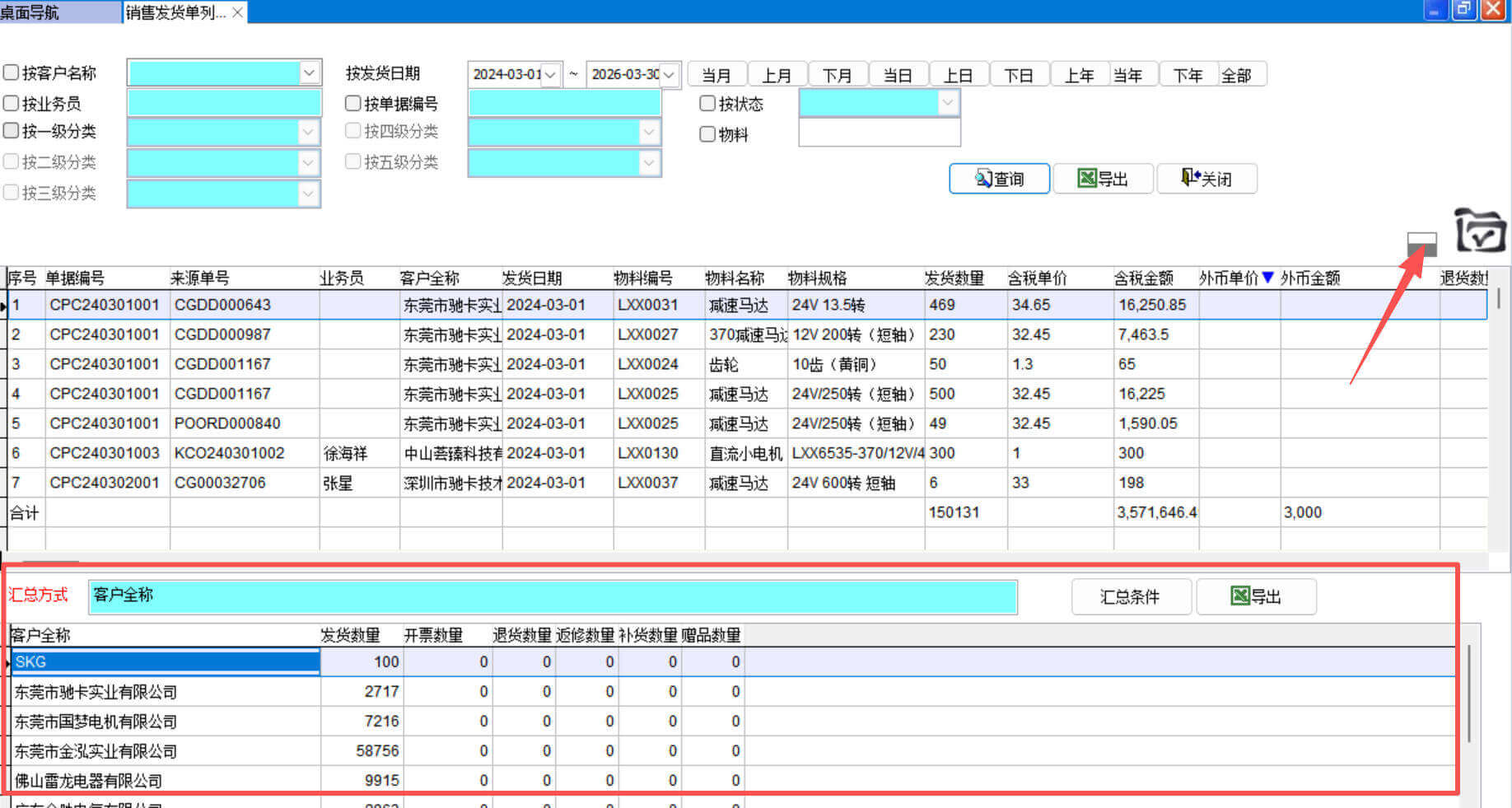
Task: Export the list with the top 导出 button
Action: (x=1103, y=179)
